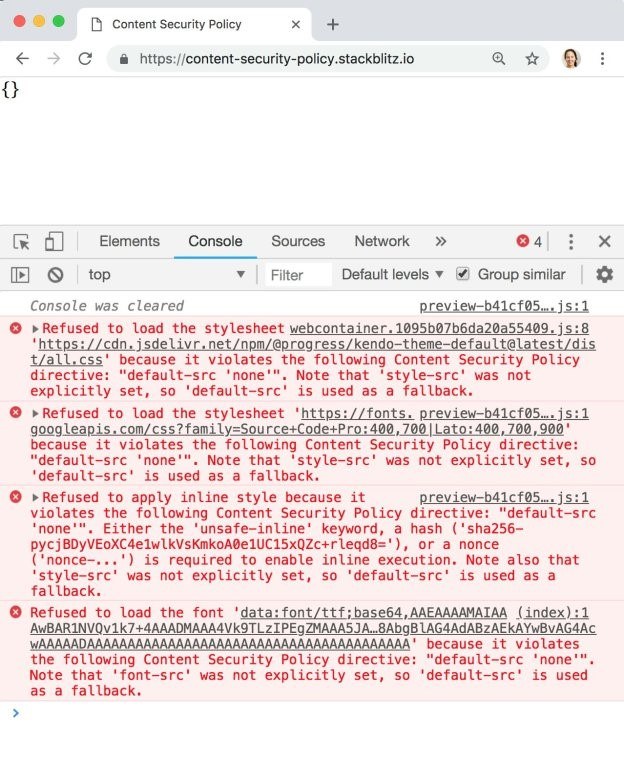Show the console sidebar

[20, 275]
